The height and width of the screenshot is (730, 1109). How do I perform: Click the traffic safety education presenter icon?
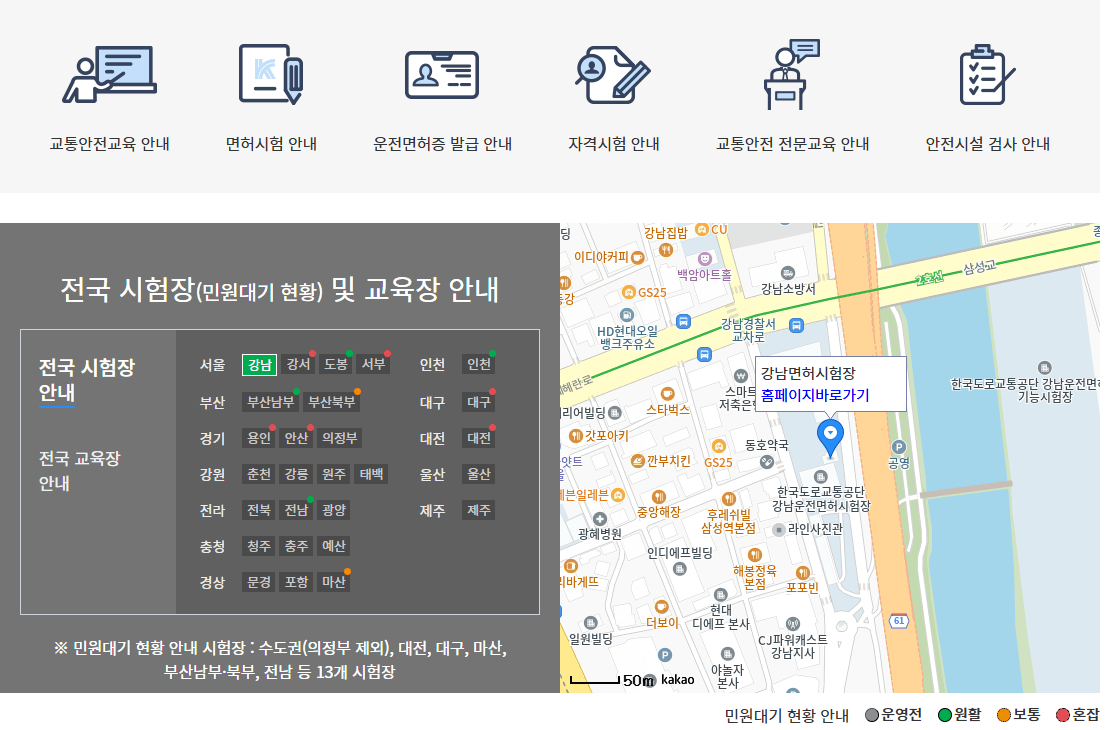pyautogui.click(x=109, y=75)
